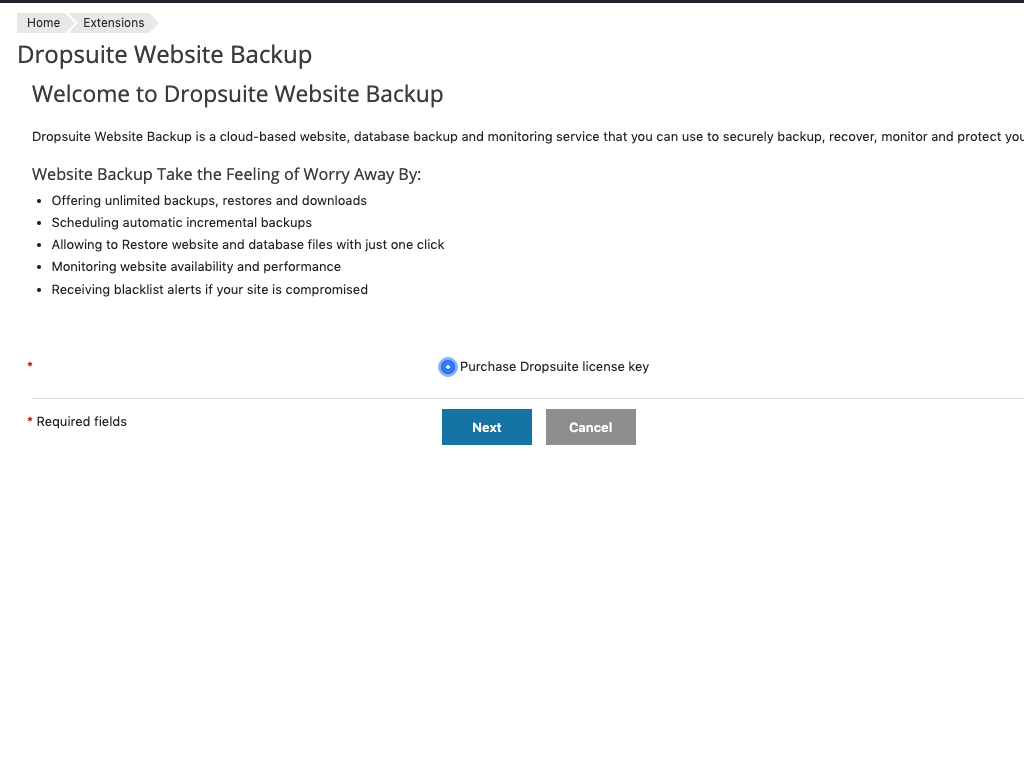This screenshot has height=768, width=1024.
Task: Click the Scheduling automatic incremental backups bullet
Action: [181, 222]
